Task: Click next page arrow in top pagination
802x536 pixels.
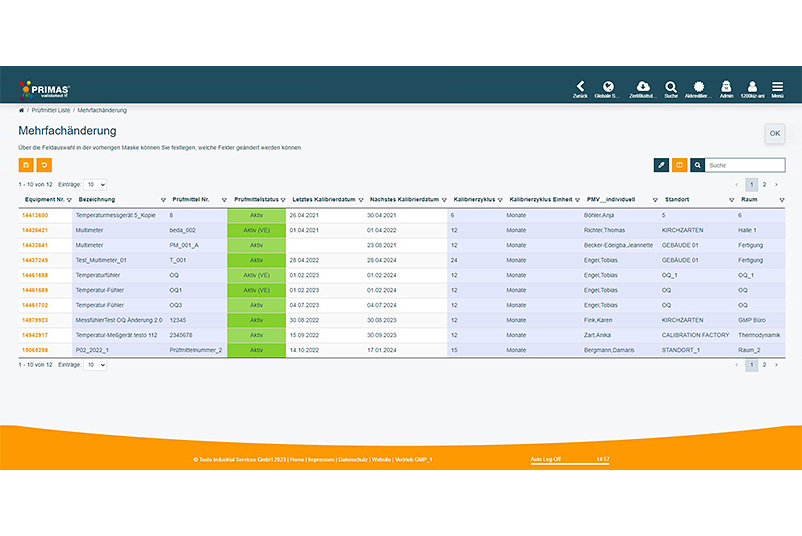Action: click(776, 185)
